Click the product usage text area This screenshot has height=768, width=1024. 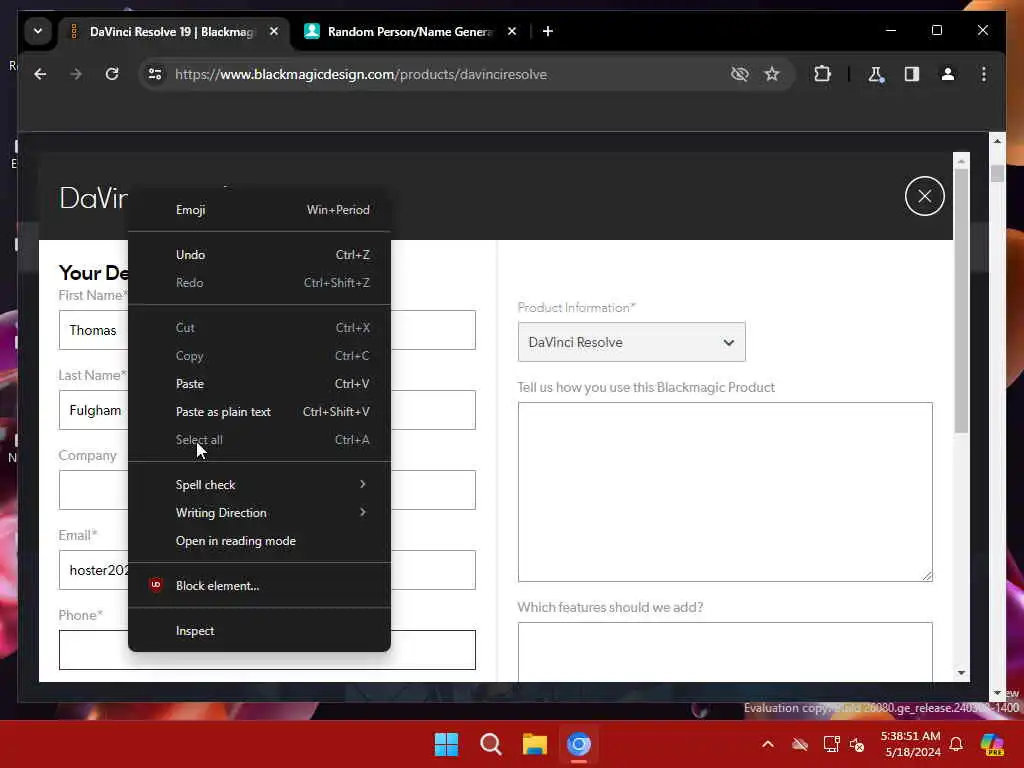725,492
